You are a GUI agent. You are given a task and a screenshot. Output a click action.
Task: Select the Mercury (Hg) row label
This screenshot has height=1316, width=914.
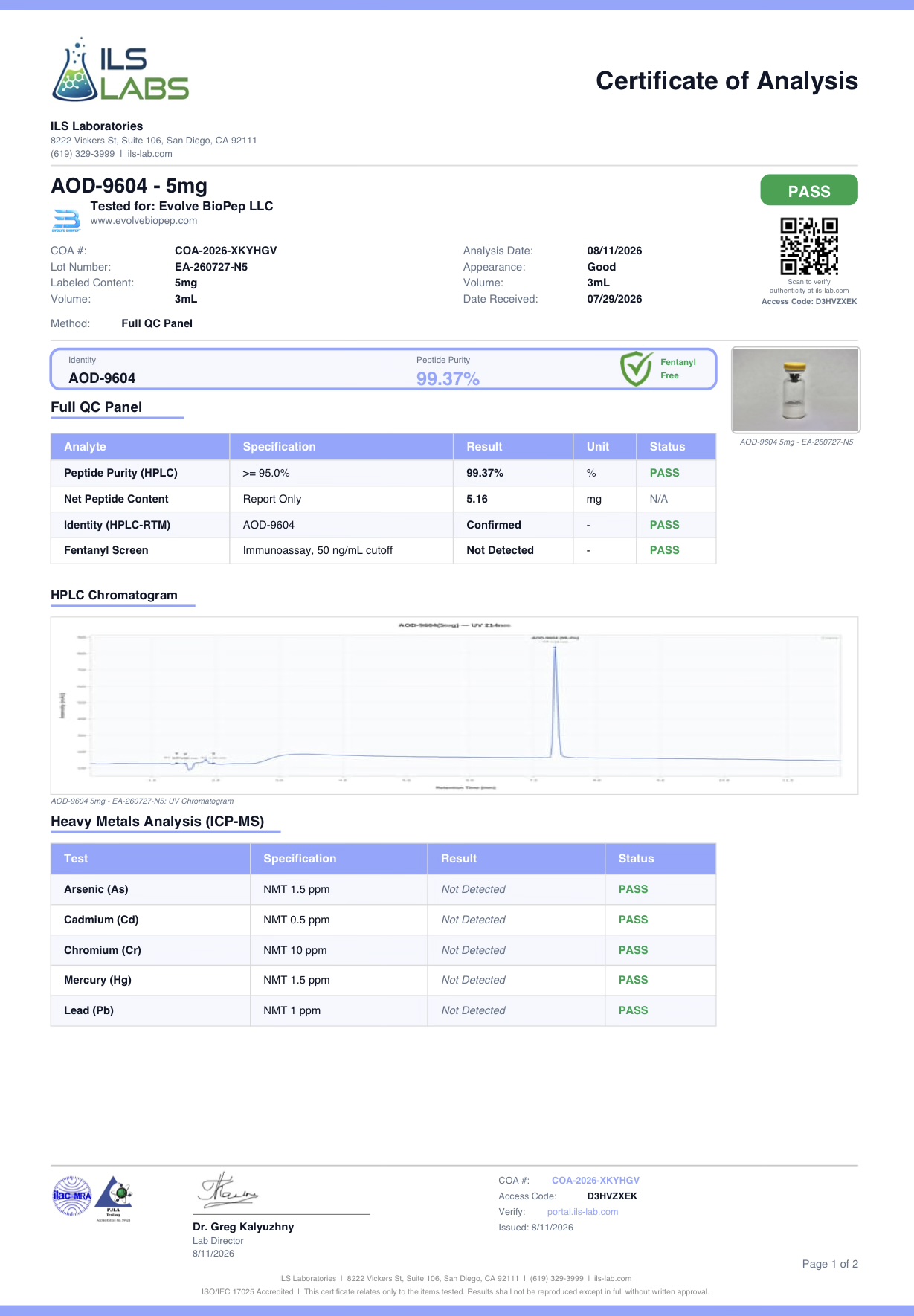(97, 980)
